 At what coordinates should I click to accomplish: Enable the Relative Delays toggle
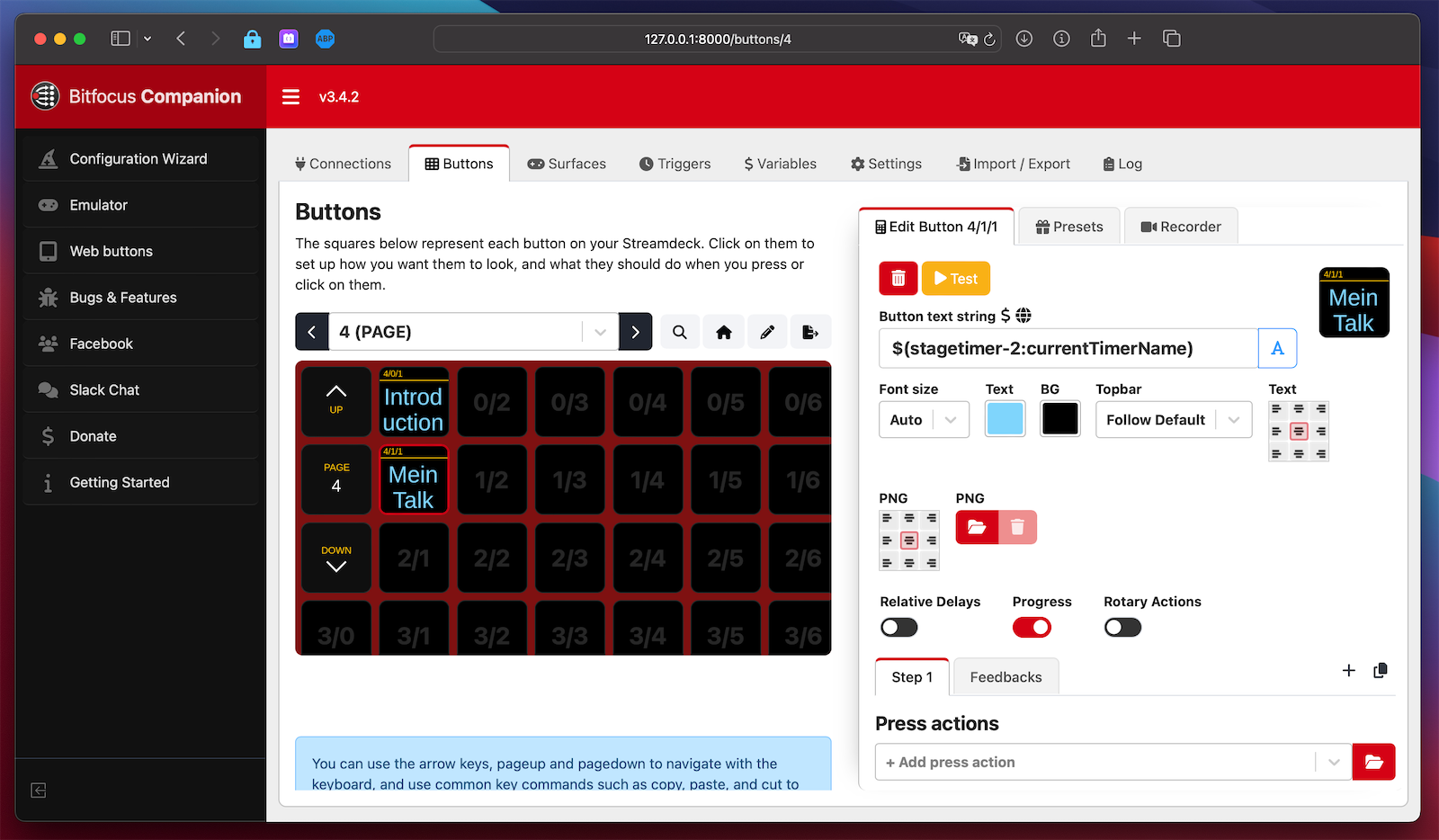pyautogui.click(x=898, y=627)
